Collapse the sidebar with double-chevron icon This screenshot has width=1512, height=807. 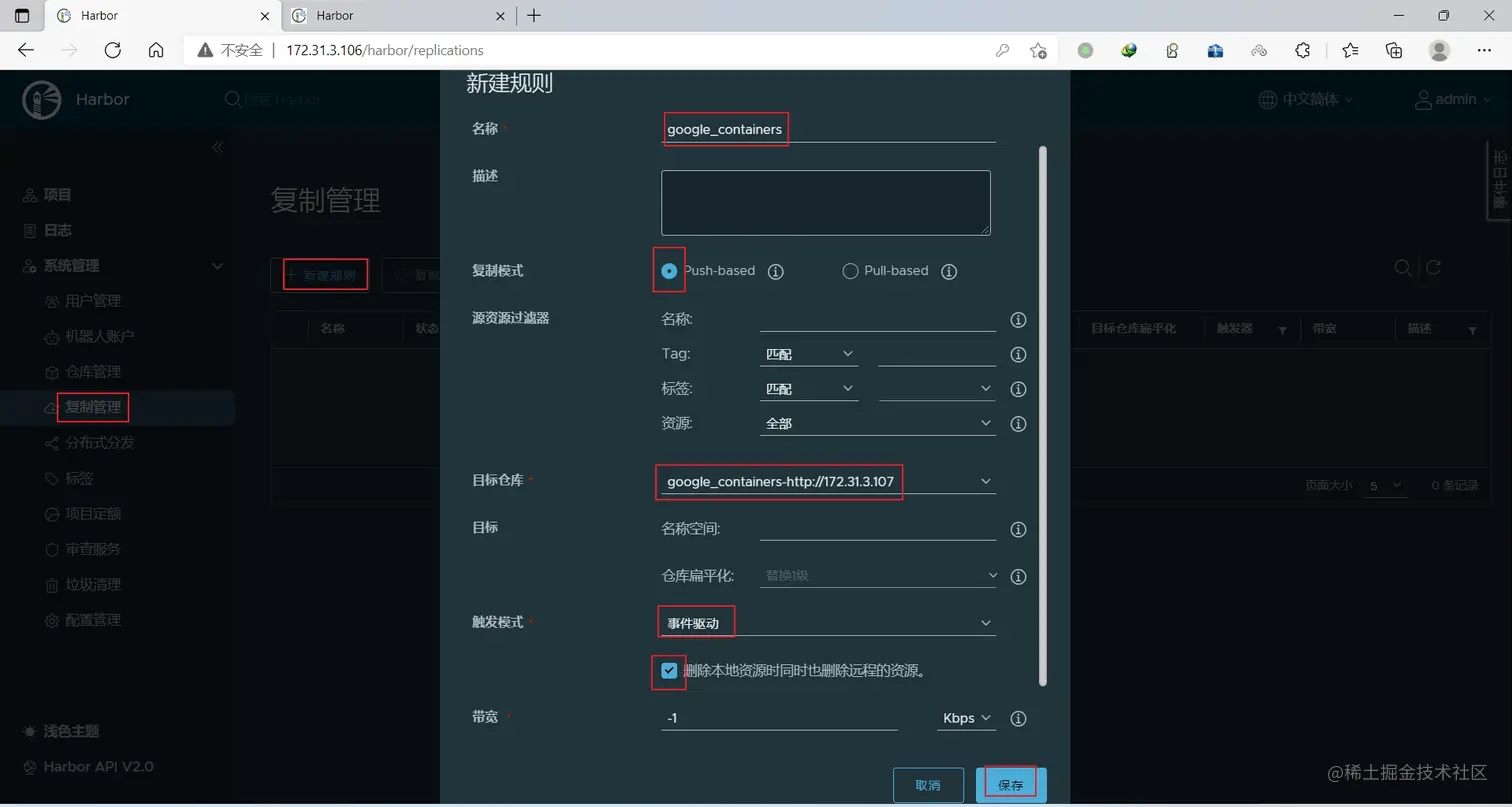coord(217,147)
